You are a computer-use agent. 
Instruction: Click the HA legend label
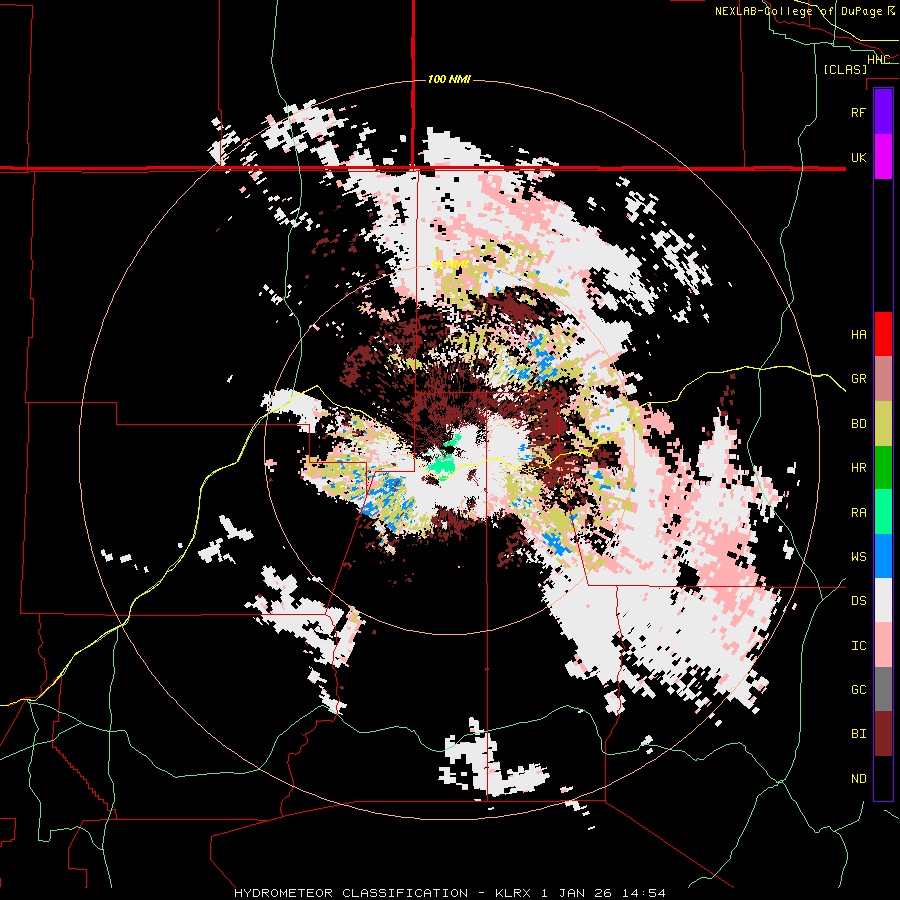tap(858, 334)
